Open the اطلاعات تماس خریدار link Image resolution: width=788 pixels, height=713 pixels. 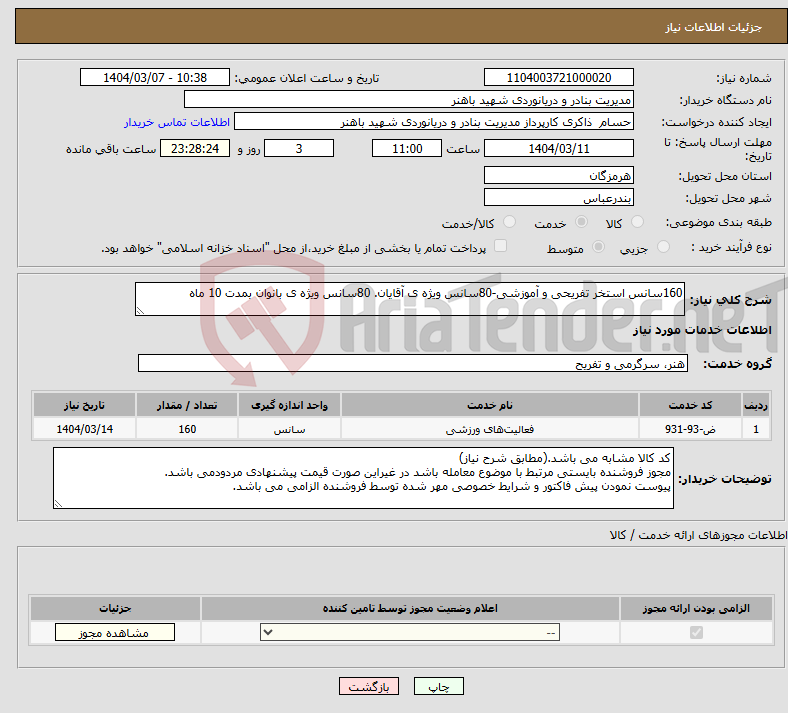pos(177,122)
